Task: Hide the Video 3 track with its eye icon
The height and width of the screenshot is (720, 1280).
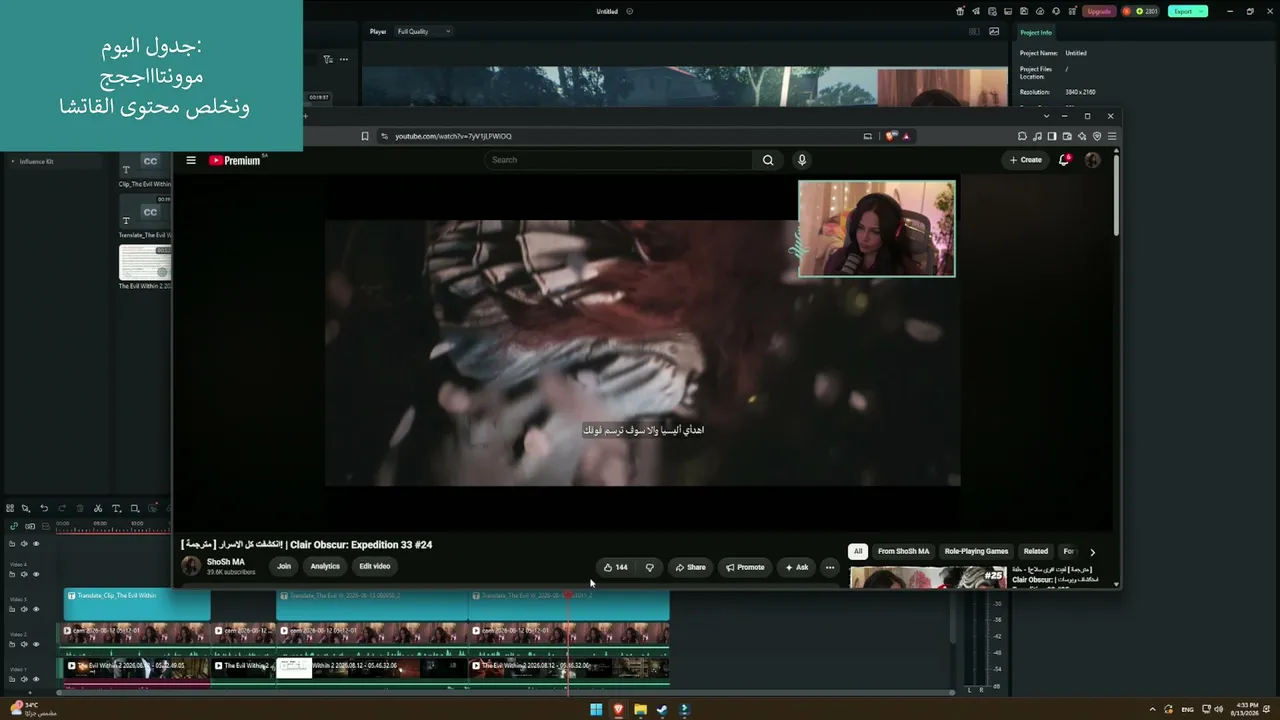Action: click(x=36, y=609)
